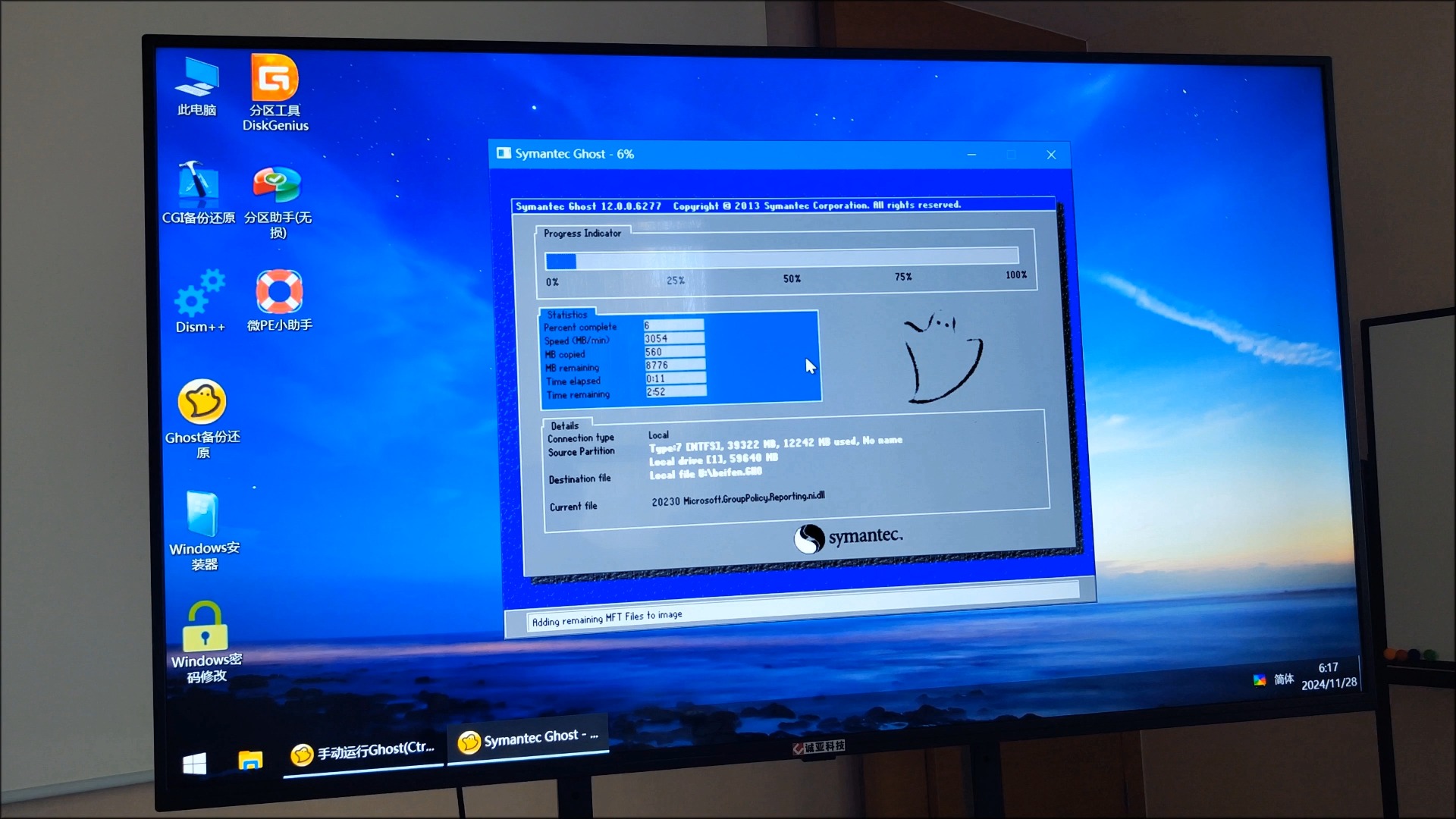Switch to manual Ghost taskbar window
1456x819 pixels.
point(363,752)
